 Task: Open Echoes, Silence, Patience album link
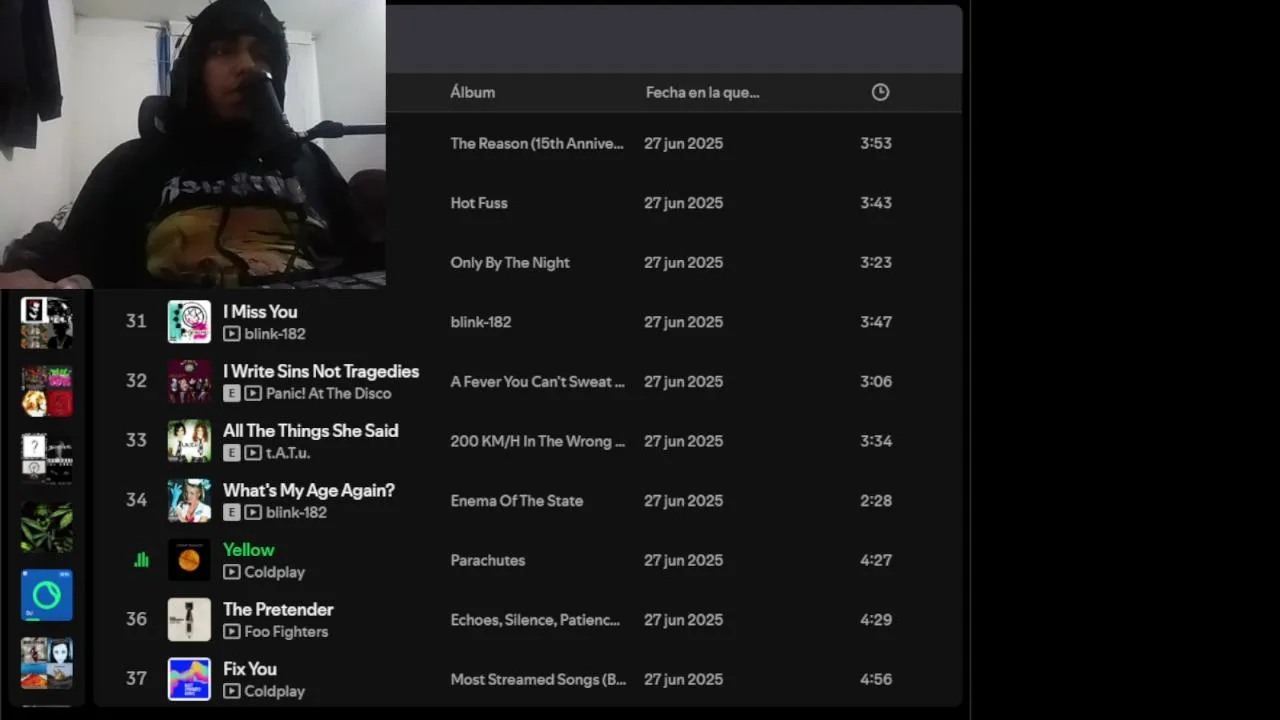pyautogui.click(x=535, y=619)
